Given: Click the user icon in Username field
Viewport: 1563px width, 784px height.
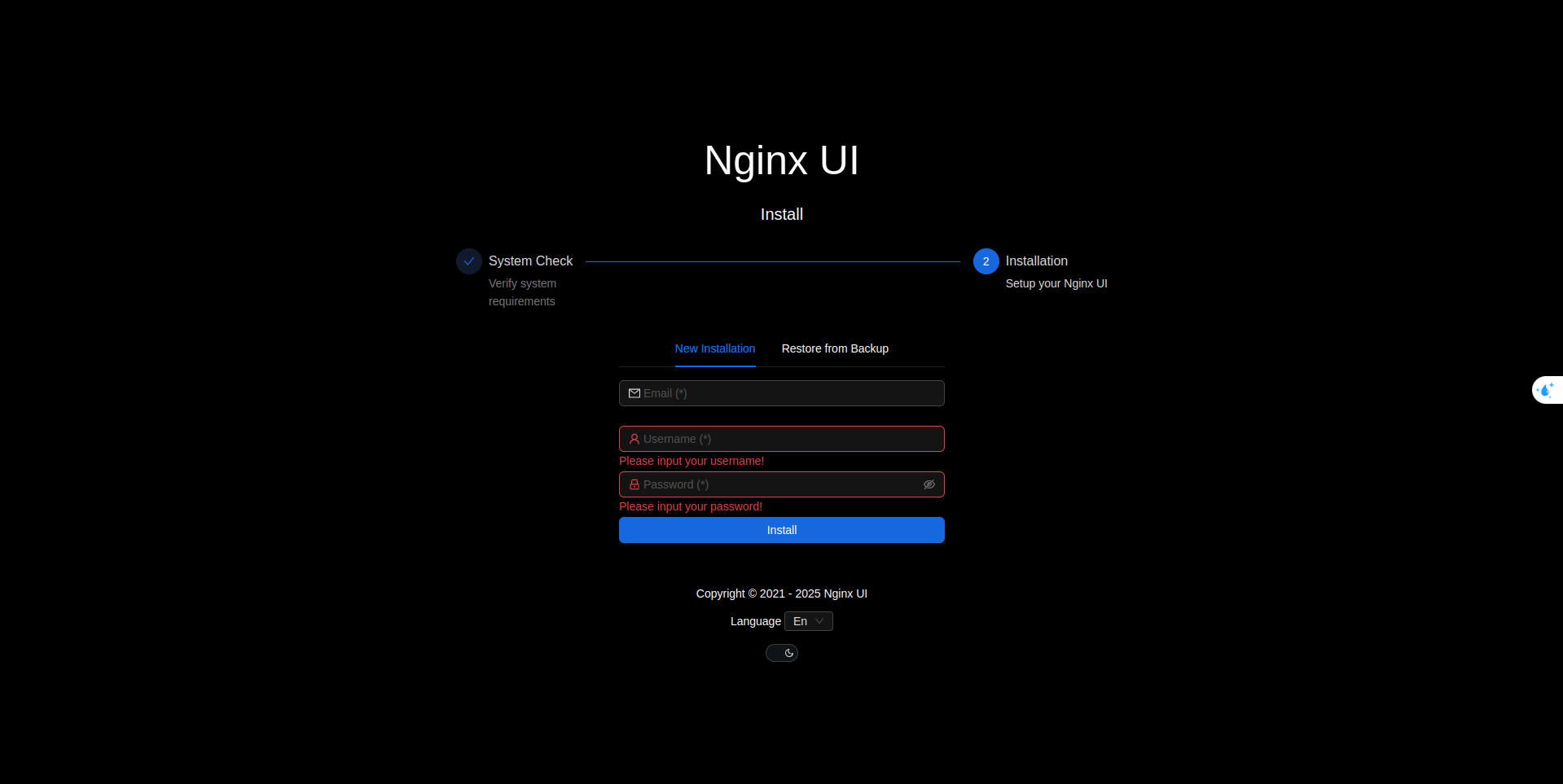Looking at the screenshot, I should pyautogui.click(x=634, y=439).
